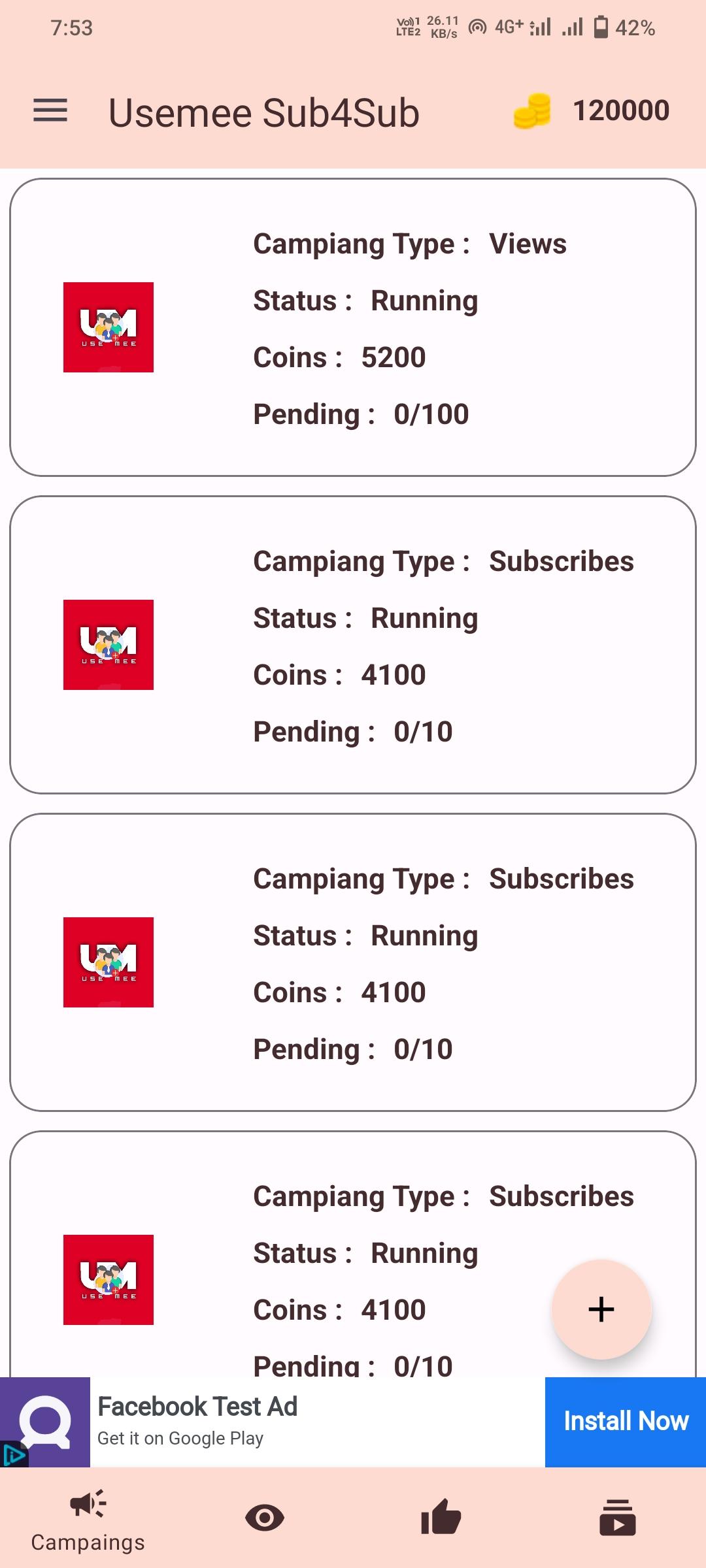Tap the megaphone campaigns icon
The image size is (706, 1568).
pos(88,1504)
